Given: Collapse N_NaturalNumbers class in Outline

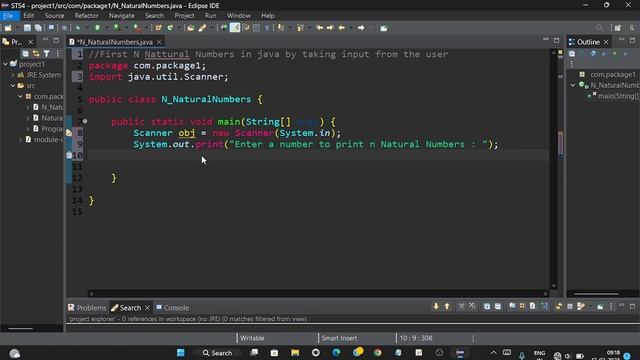Looking at the screenshot, I should pos(573,85).
